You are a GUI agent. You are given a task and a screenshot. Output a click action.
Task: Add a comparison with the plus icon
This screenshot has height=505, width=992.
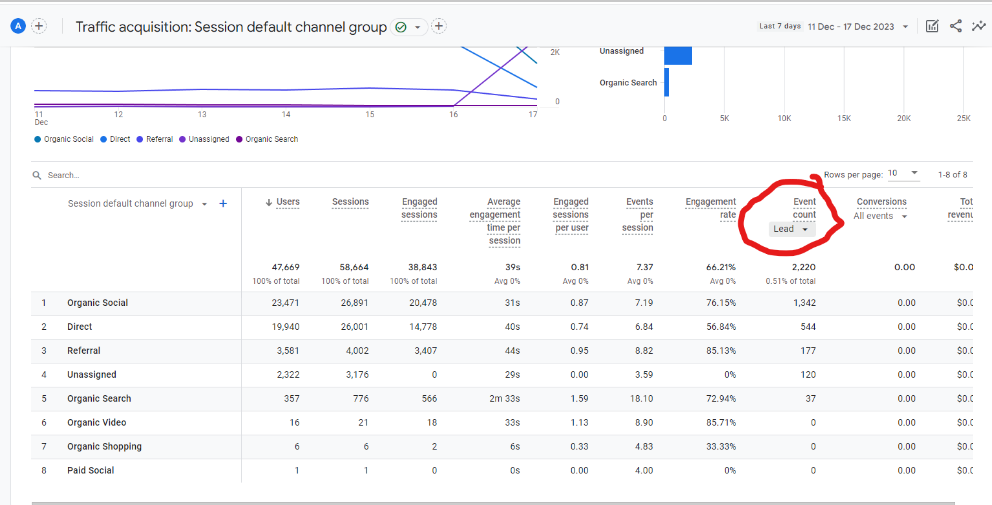pos(39,26)
